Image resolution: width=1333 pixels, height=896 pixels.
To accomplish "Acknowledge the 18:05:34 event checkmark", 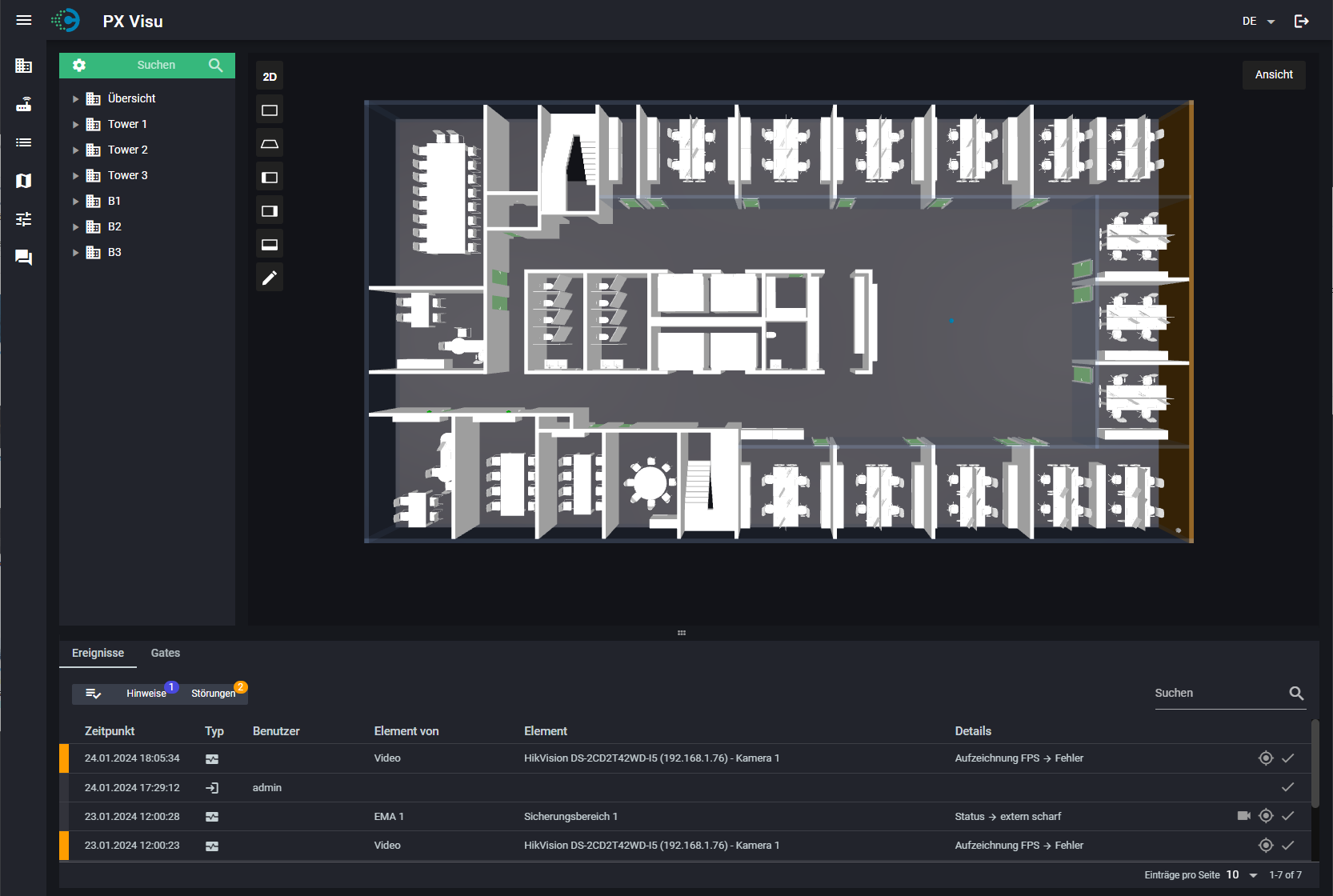I will [1288, 758].
